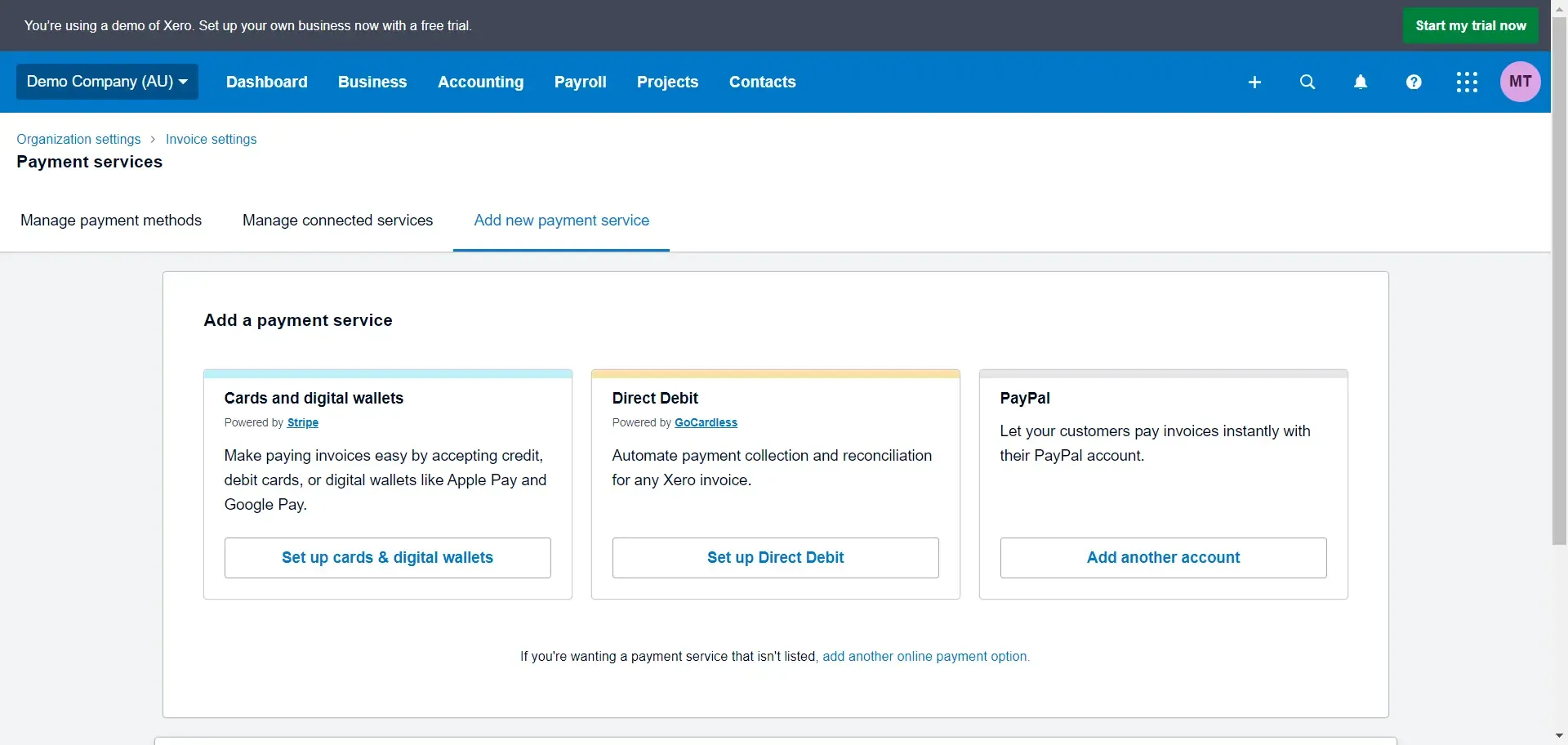
Task: Click Set up cards & digital wallets
Action: (x=388, y=558)
